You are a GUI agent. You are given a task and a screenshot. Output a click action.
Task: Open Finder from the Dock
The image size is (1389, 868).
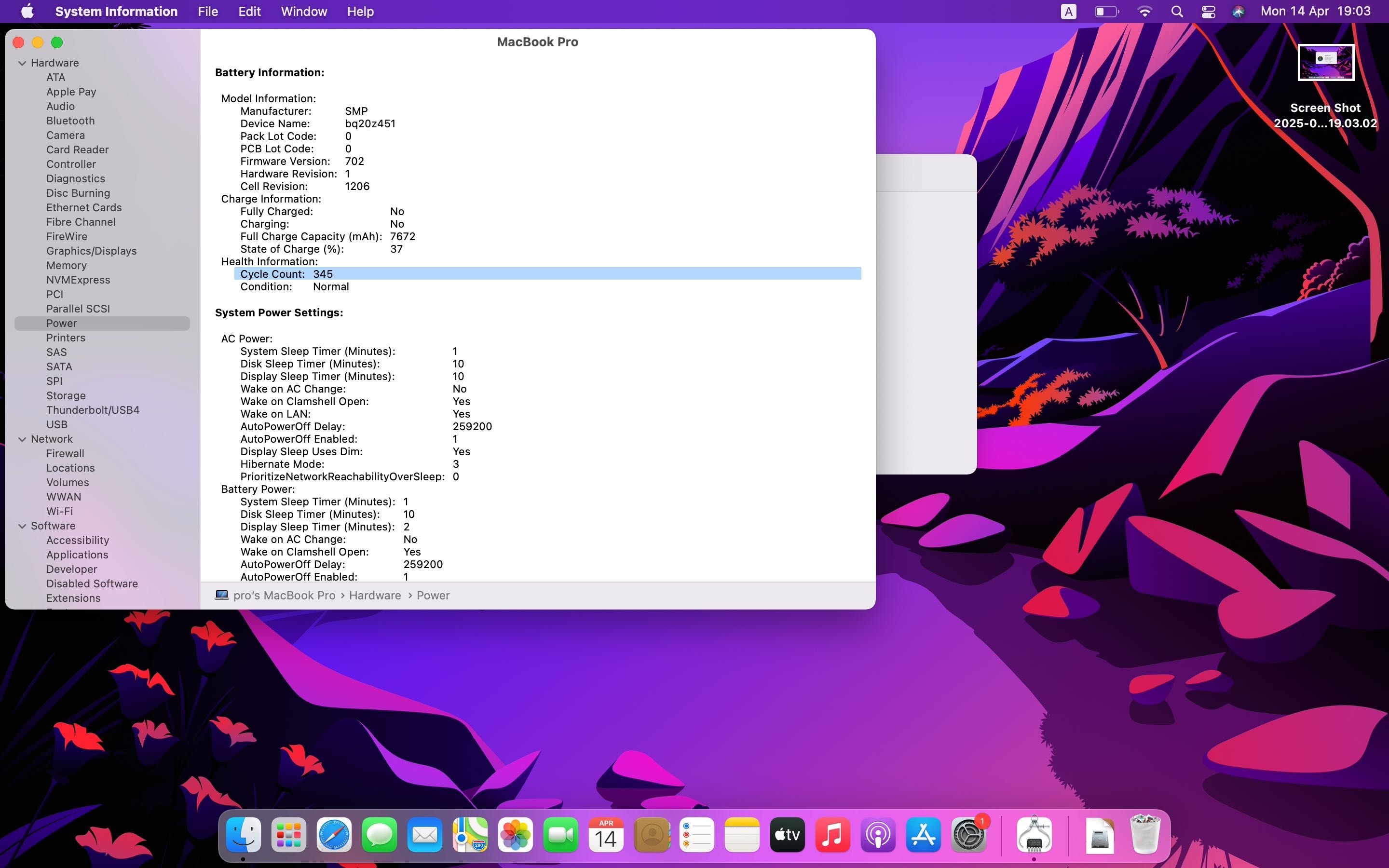tap(244, 835)
